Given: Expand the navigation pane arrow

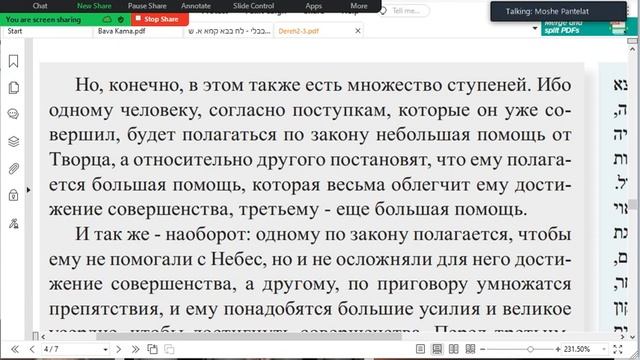Looking at the screenshot, I should 28,190.
